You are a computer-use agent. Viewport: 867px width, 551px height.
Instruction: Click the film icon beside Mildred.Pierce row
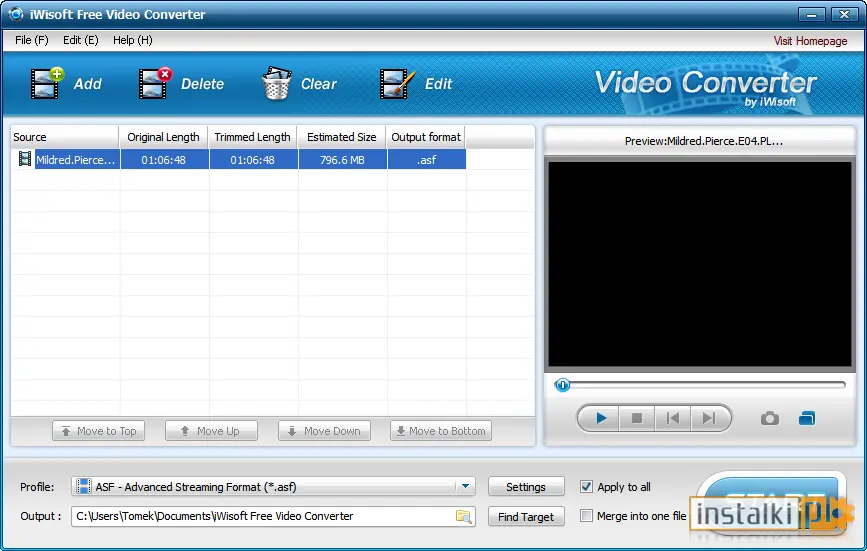pyautogui.click(x=24, y=159)
